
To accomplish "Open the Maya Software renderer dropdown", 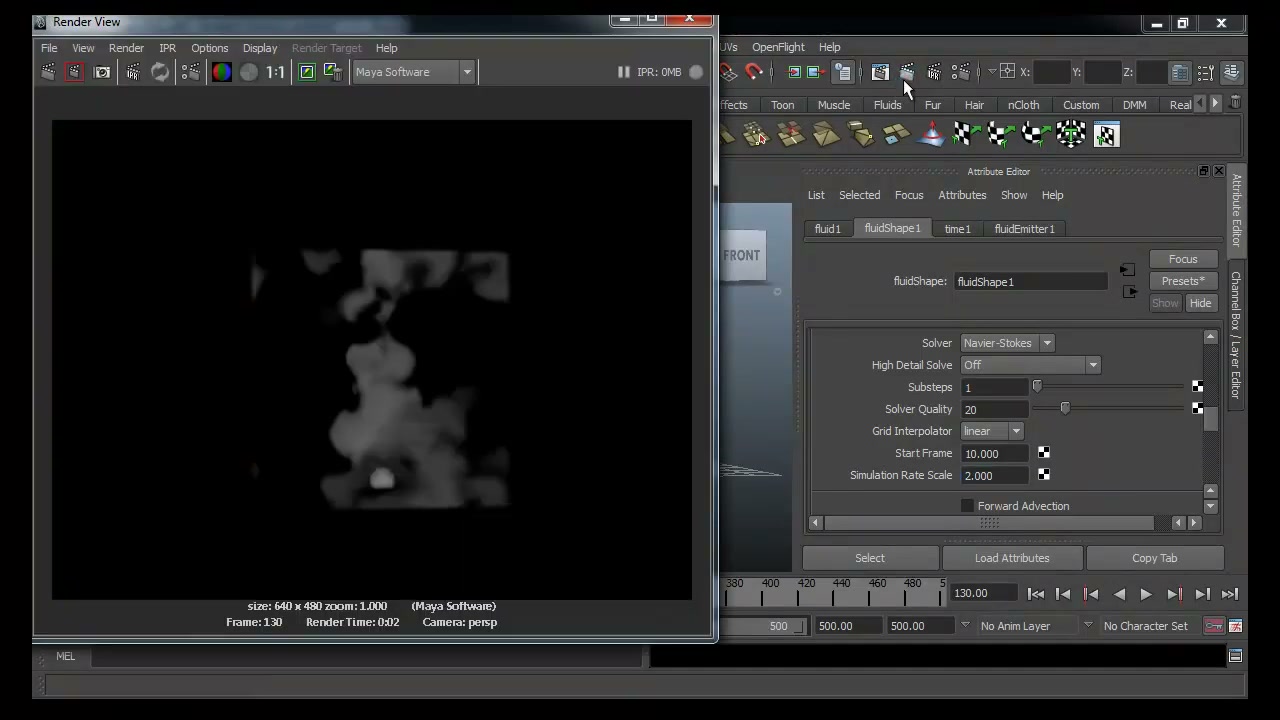I will 413,72.
